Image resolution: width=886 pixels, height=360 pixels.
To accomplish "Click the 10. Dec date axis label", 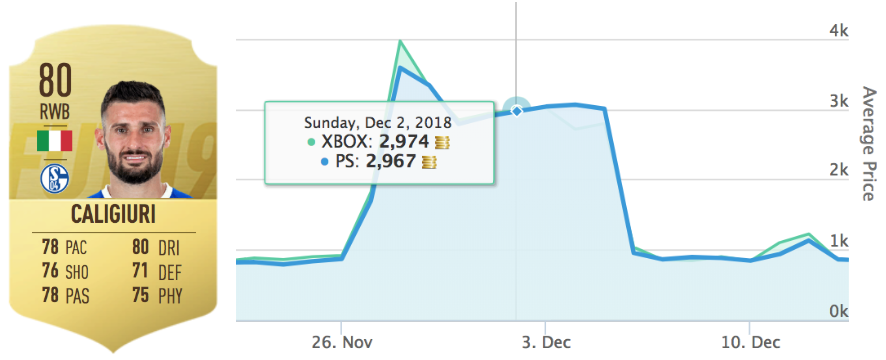I will 749,342.
